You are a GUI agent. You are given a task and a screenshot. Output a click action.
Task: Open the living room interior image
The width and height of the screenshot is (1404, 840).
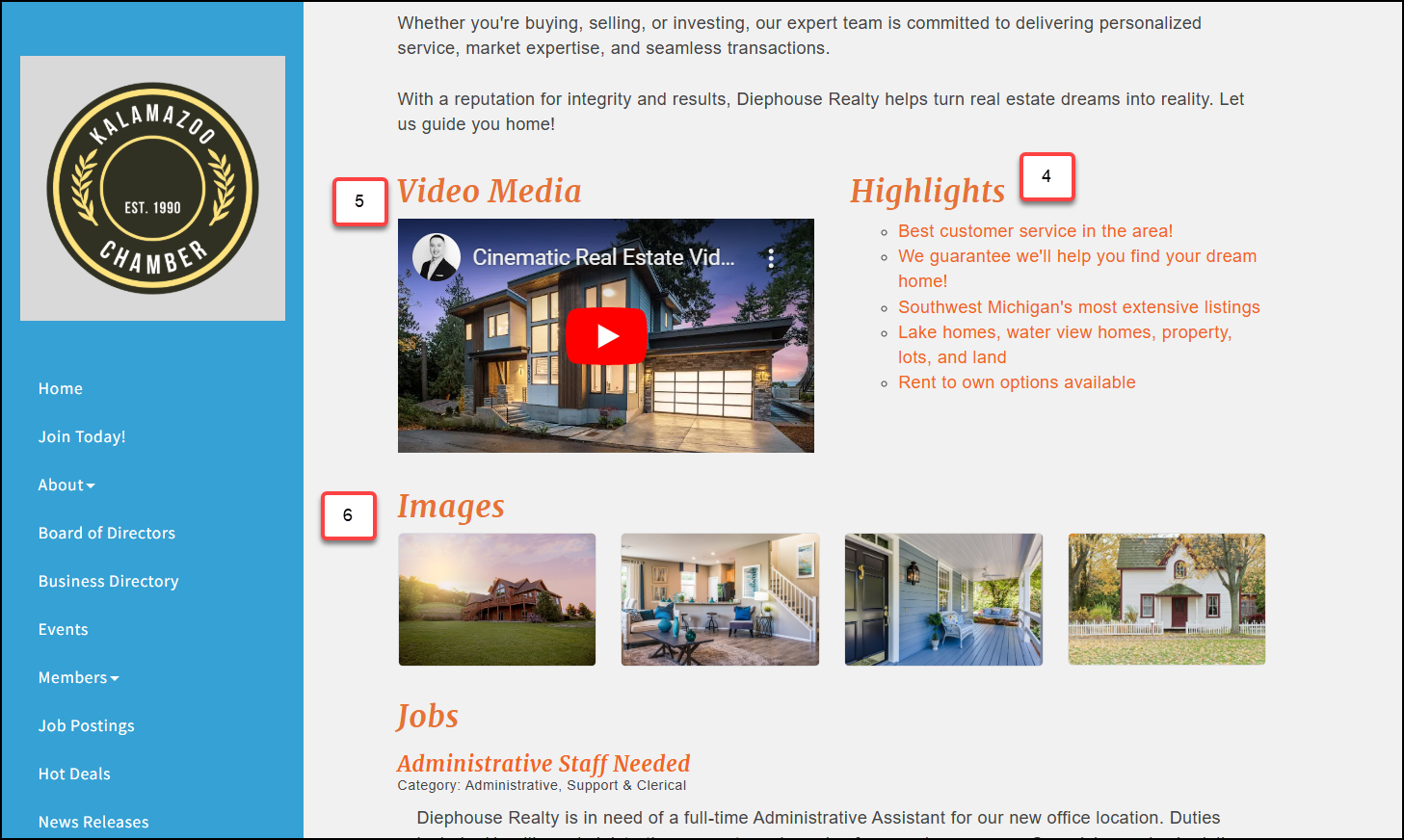pyautogui.click(x=721, y=599)
